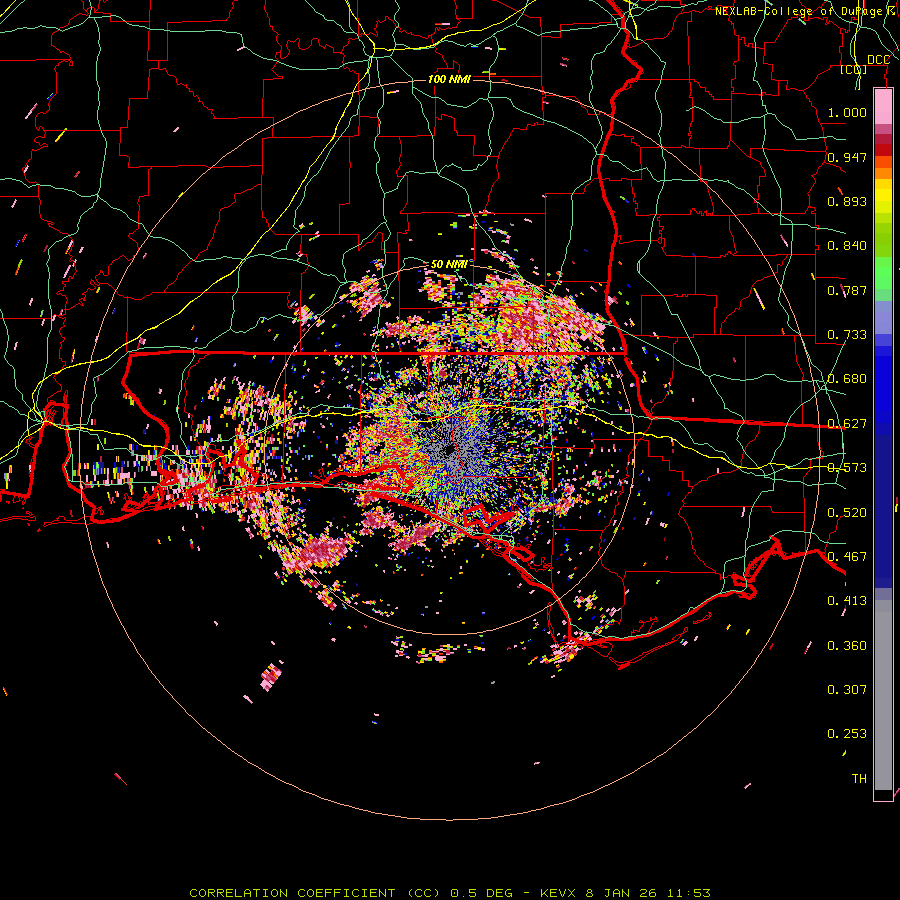Click the 0.787 scale value
900x900 pixels.
[x=847, y=290]
